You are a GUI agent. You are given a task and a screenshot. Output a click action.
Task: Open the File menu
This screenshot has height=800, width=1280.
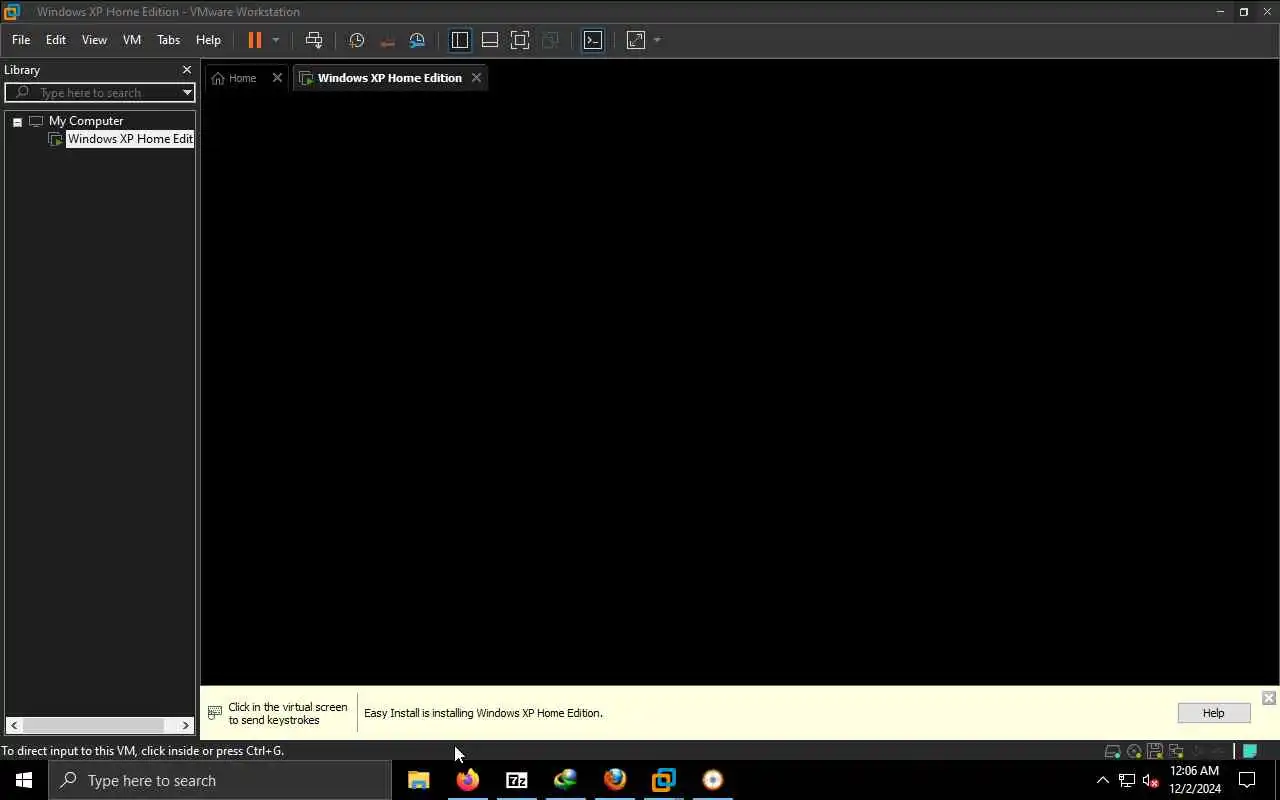pyautogui.click(x=21, y=40)
